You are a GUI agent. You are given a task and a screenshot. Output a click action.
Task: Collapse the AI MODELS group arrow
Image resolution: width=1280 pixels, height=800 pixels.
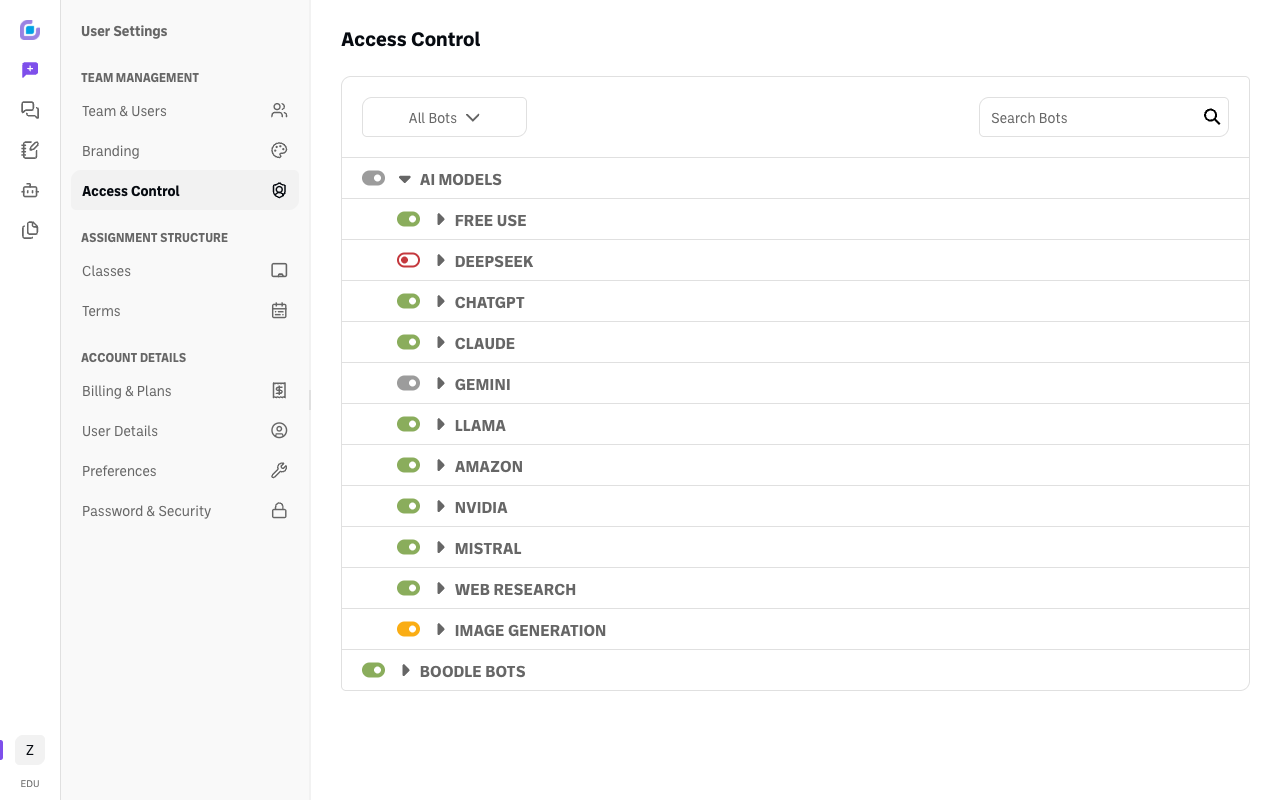point(405,179)
